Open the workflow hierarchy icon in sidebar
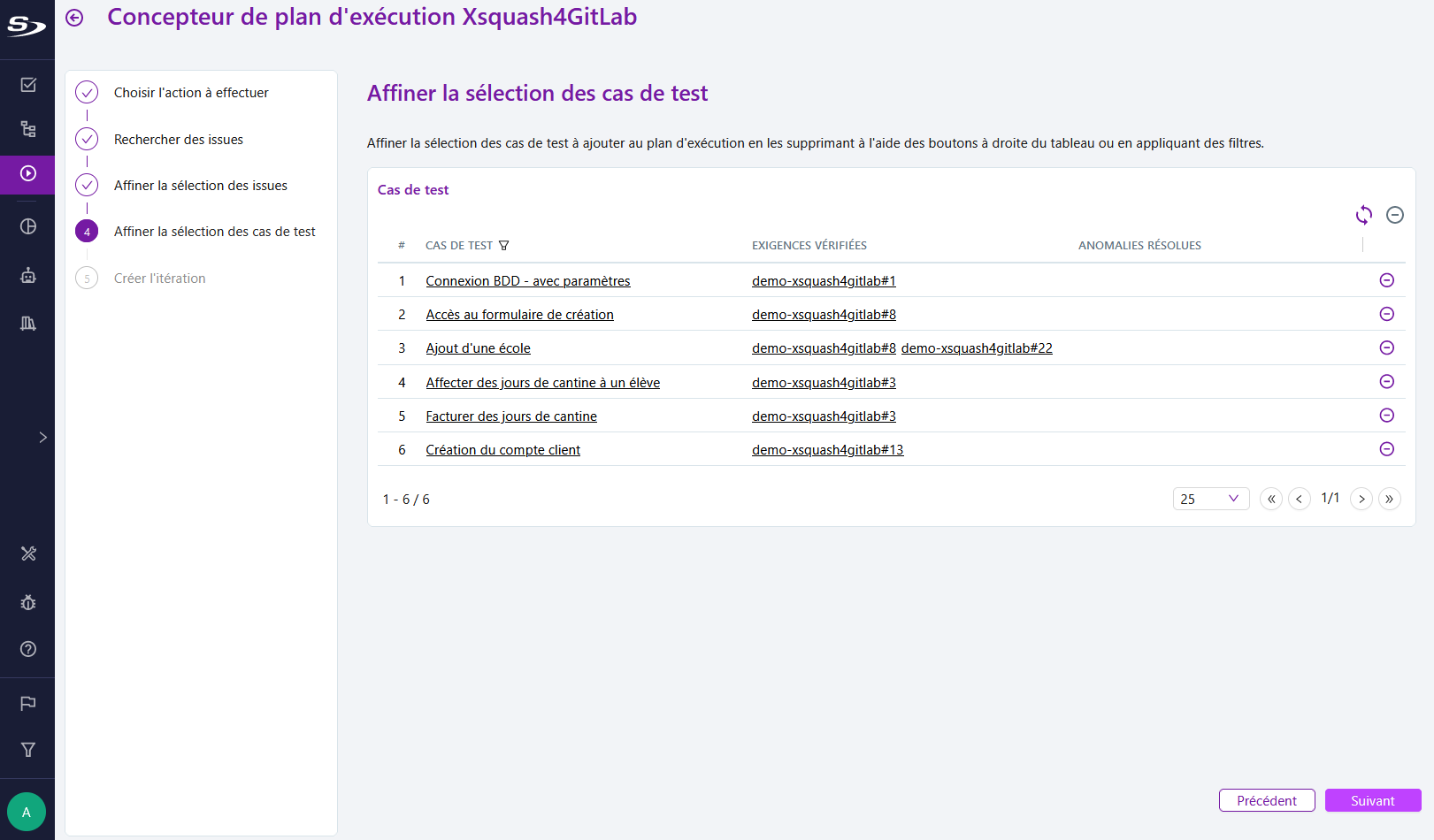 click(x=27, y=129)
